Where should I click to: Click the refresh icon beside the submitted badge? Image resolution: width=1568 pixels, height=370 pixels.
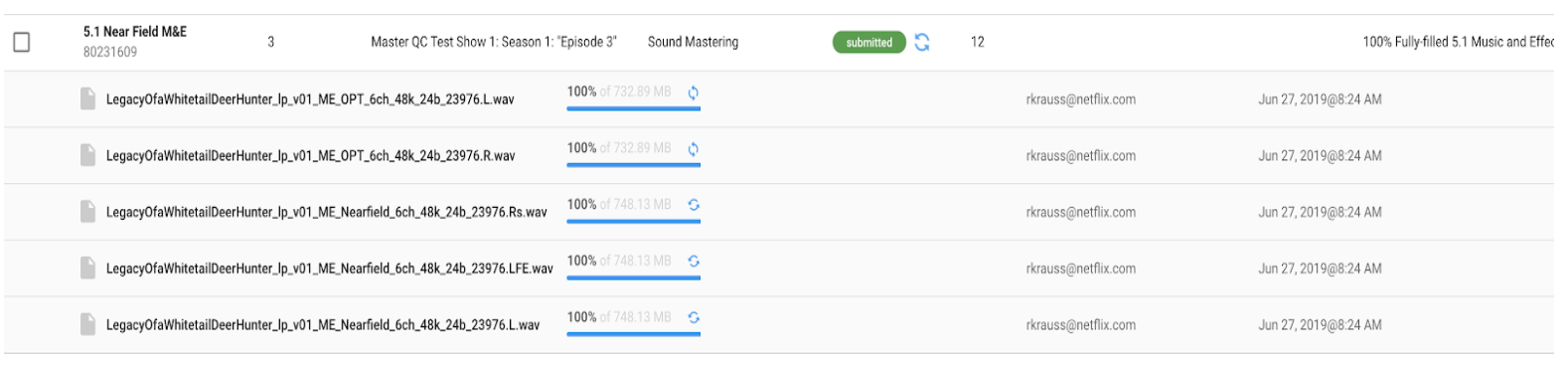[922, 42]
